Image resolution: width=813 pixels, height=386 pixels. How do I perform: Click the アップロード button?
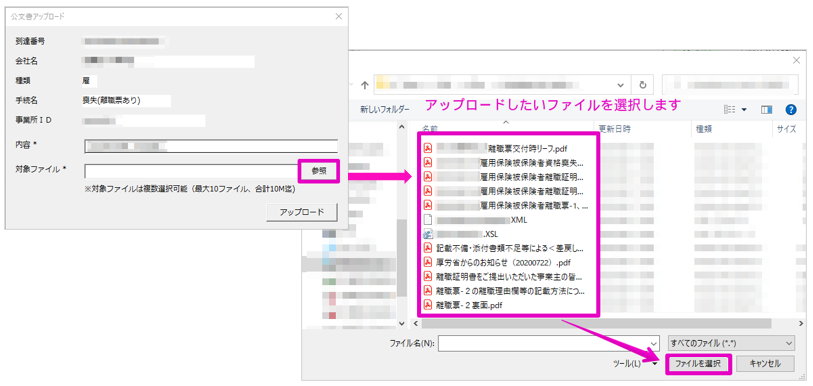(x=302, y=212)
